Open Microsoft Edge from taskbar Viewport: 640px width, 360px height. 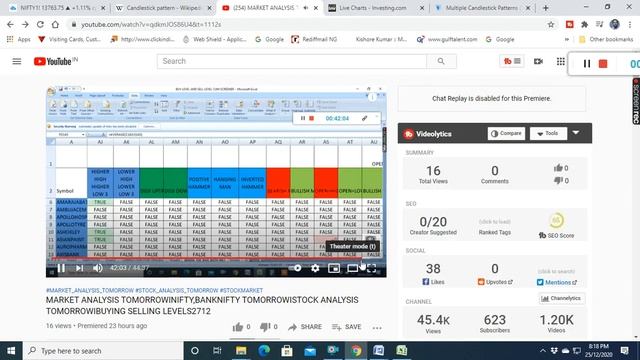click(x=264, y=351)
